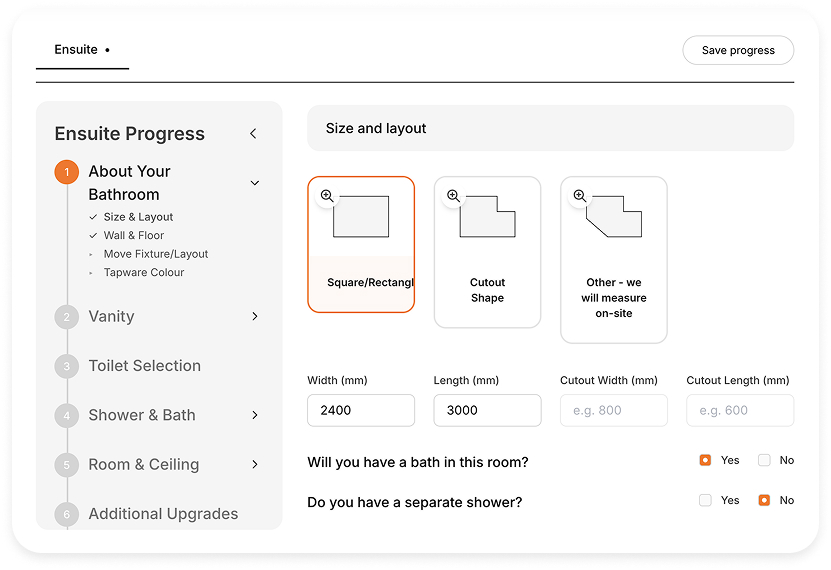The height and width of the screenshot is (570, 831).
Task: Click the Width (mm) input field
Action: coord(360,410)
